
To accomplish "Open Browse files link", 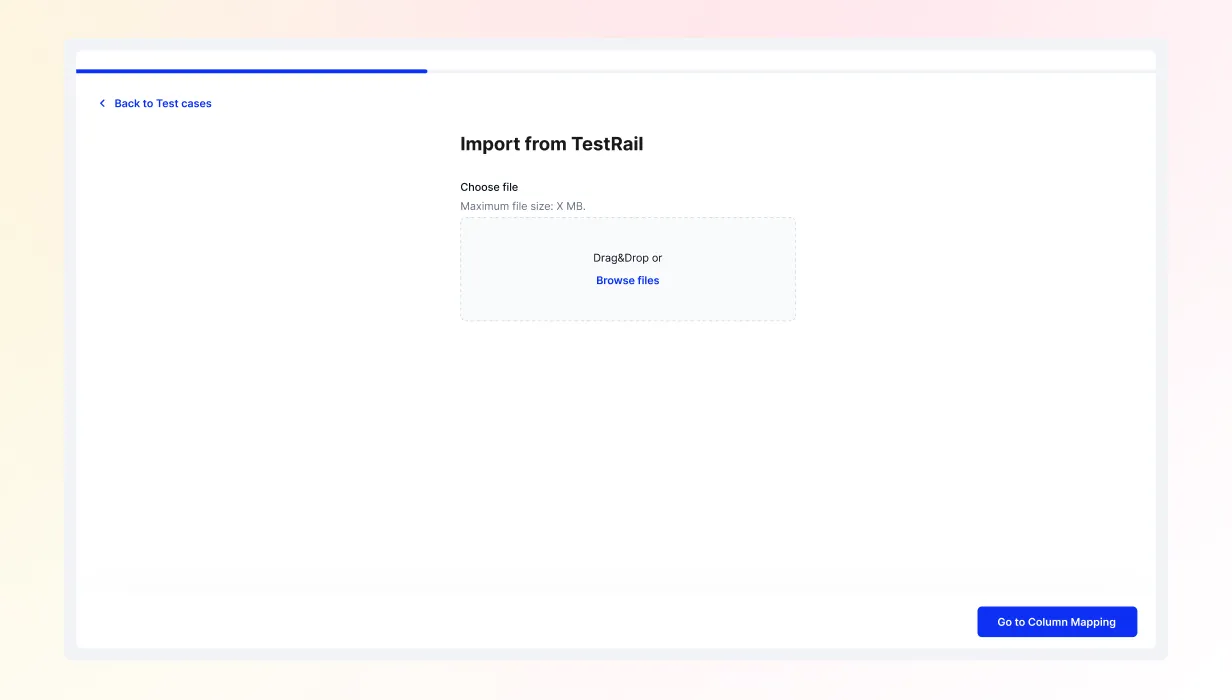I will (628, 280).
